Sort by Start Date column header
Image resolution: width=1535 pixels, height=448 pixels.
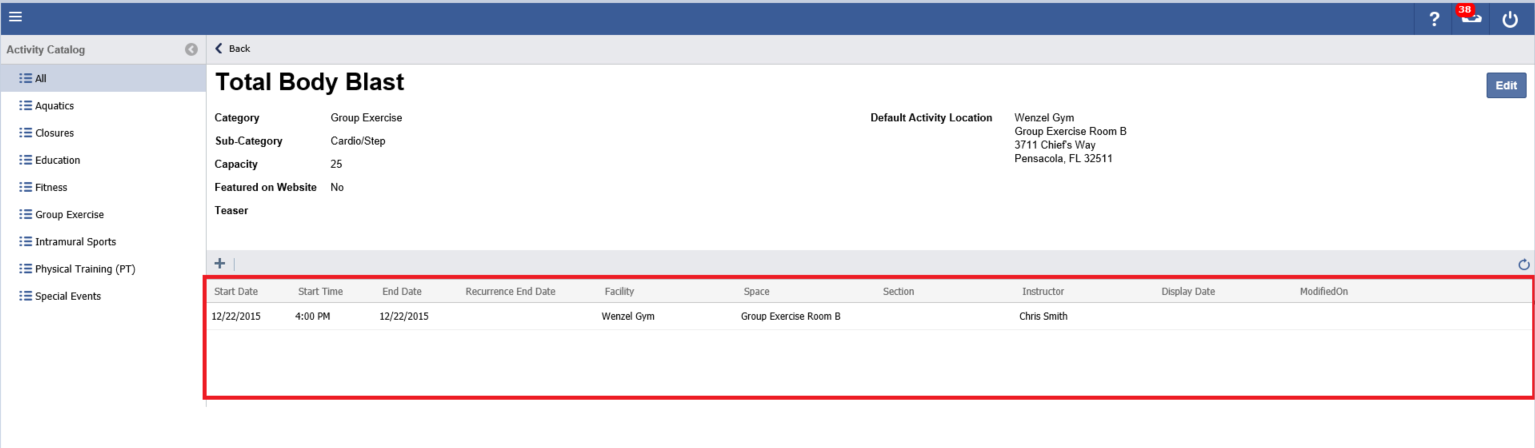pyautogui.click(x=236, y=291)
